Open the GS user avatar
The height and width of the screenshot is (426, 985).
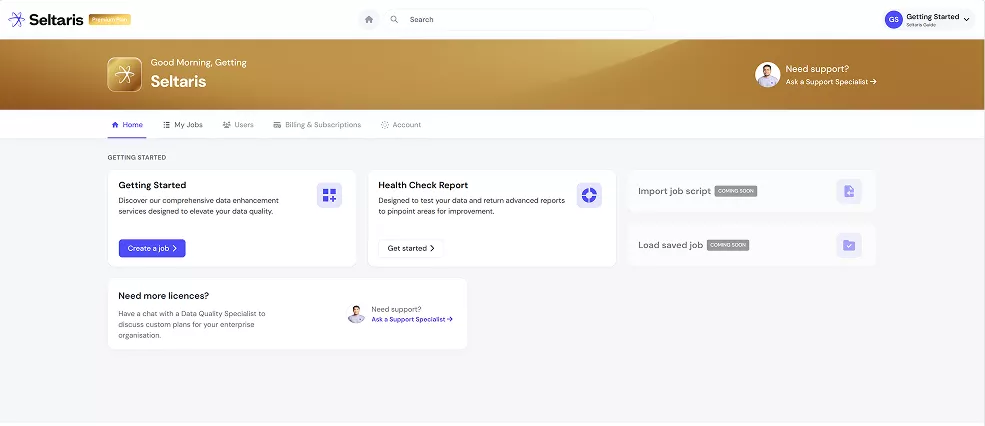pos(893,19)
